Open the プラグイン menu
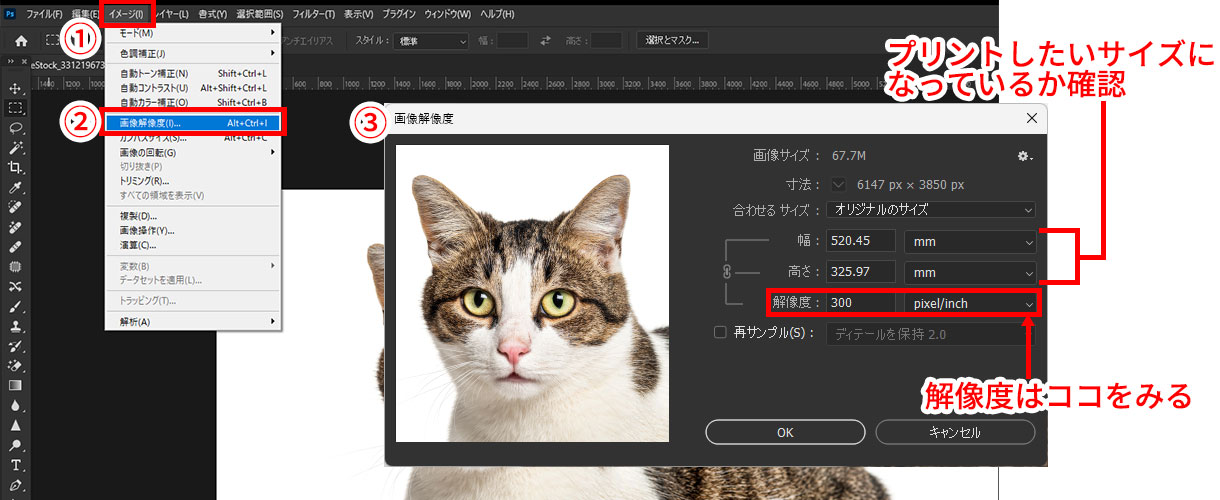The width and height of the screenshot is (1220, 500). [x=400, y=14]
